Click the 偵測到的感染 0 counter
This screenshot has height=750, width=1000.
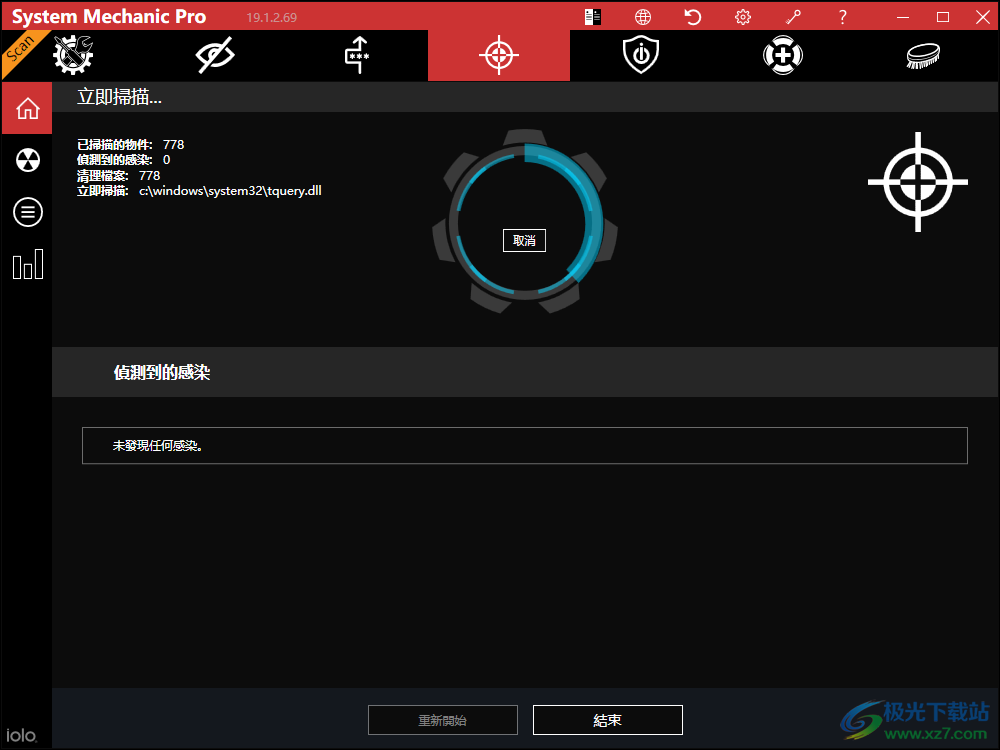point(124,159)
